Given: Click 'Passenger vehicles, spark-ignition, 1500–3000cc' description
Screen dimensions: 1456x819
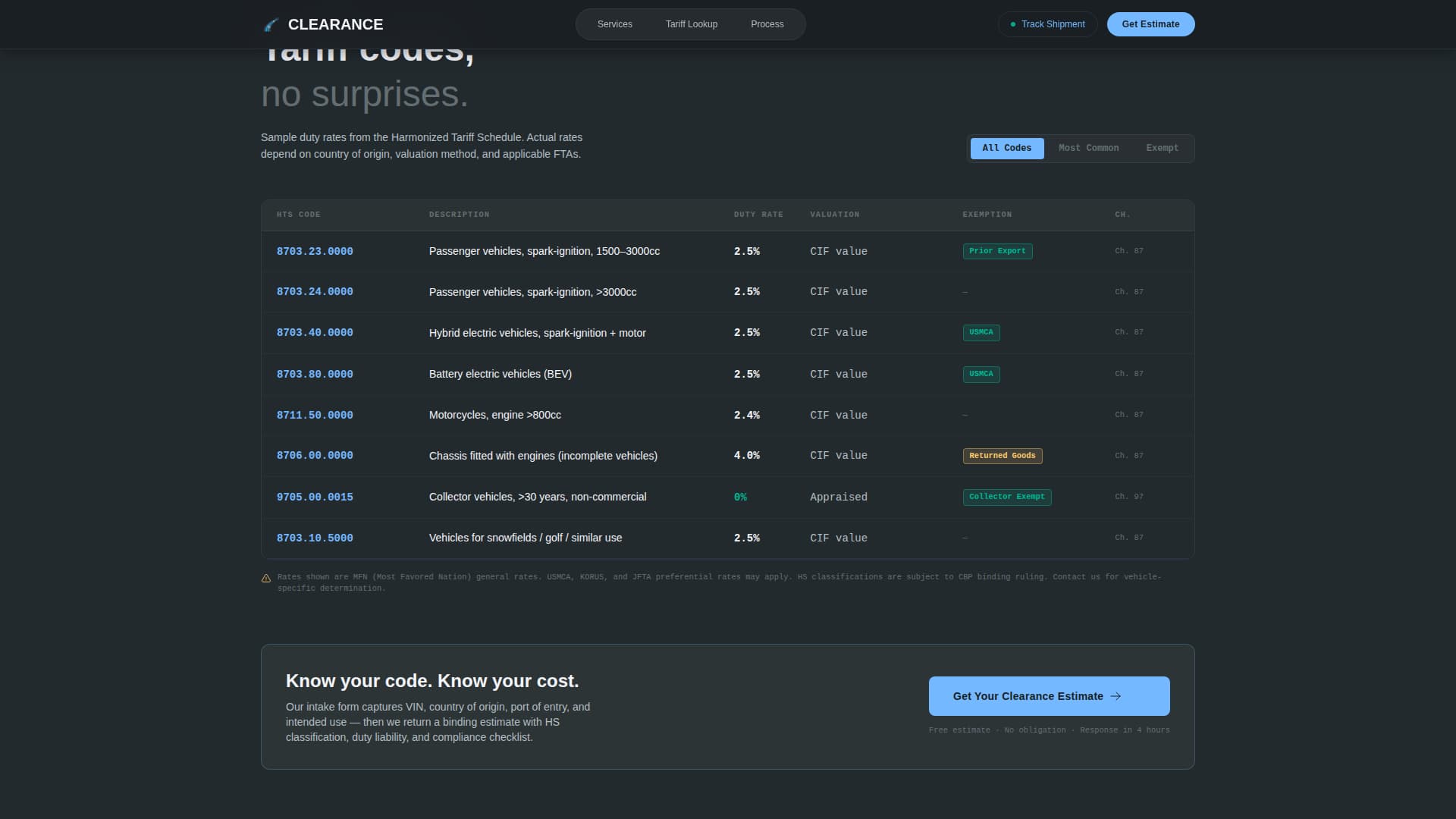Looking at the screenshot, I should pyautogui.click(x=544, y=252).
